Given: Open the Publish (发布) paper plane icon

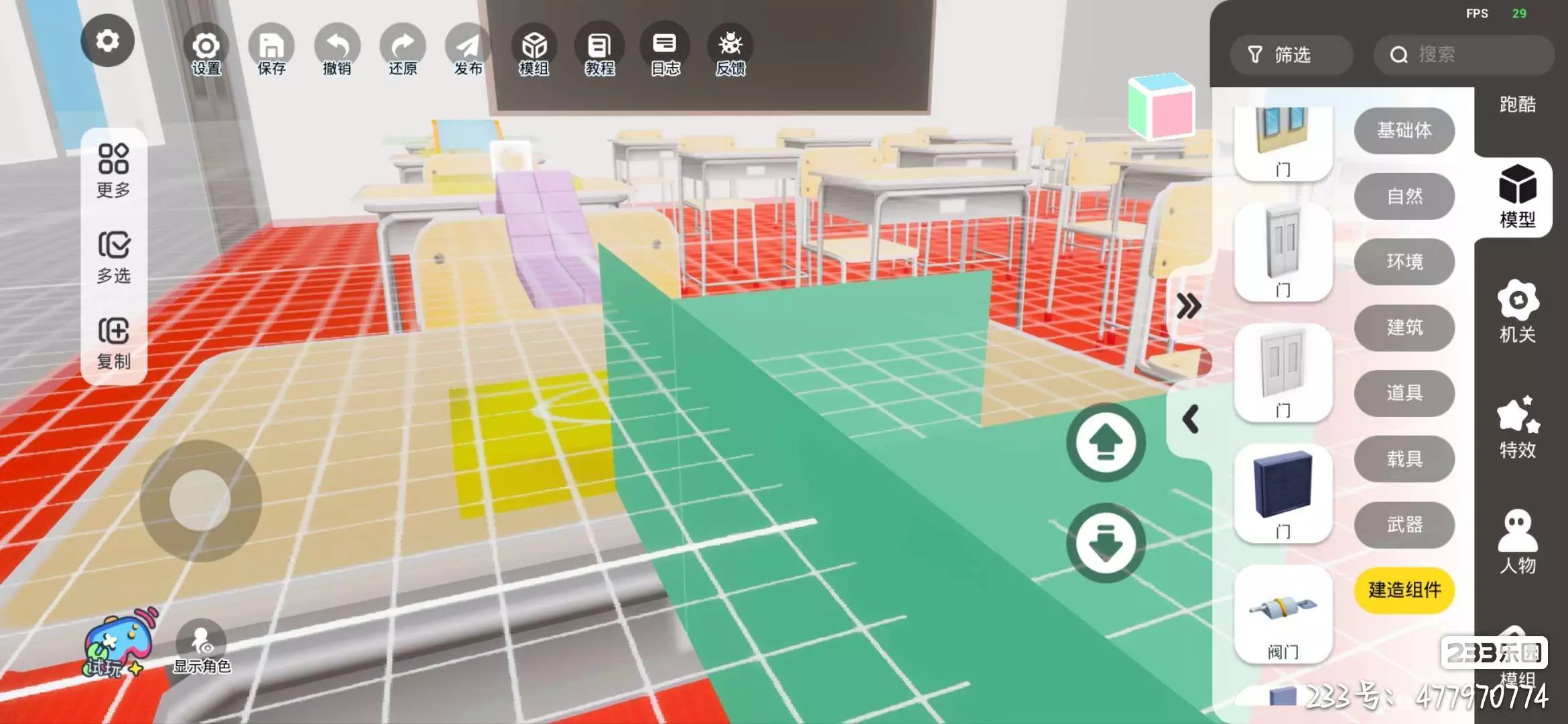Looking at the screenshot, I should pyautogui.click(x=468, y=48).
